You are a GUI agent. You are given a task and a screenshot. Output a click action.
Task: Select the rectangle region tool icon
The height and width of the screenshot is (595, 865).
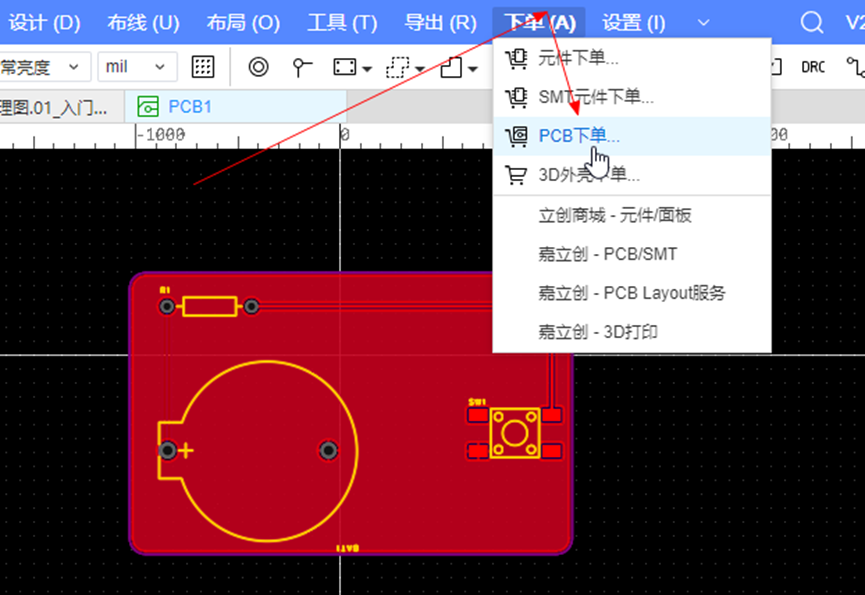tap(345, 67)
